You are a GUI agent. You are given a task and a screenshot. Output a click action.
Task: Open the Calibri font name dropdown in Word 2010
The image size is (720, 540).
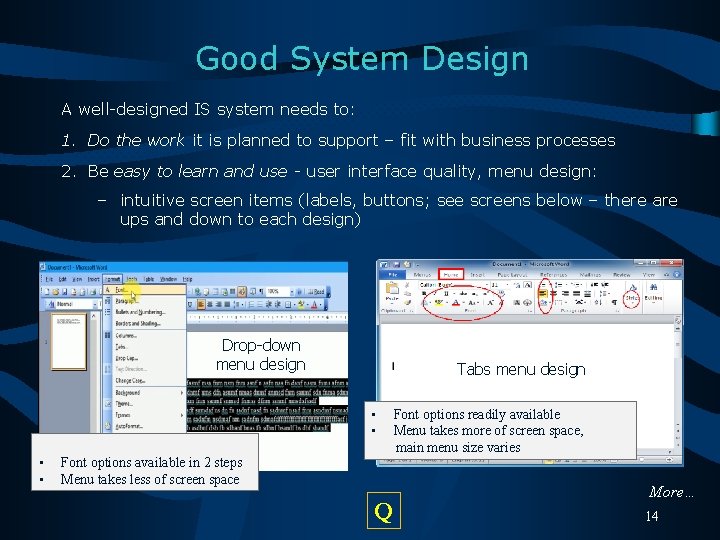[x=487, y=285]
